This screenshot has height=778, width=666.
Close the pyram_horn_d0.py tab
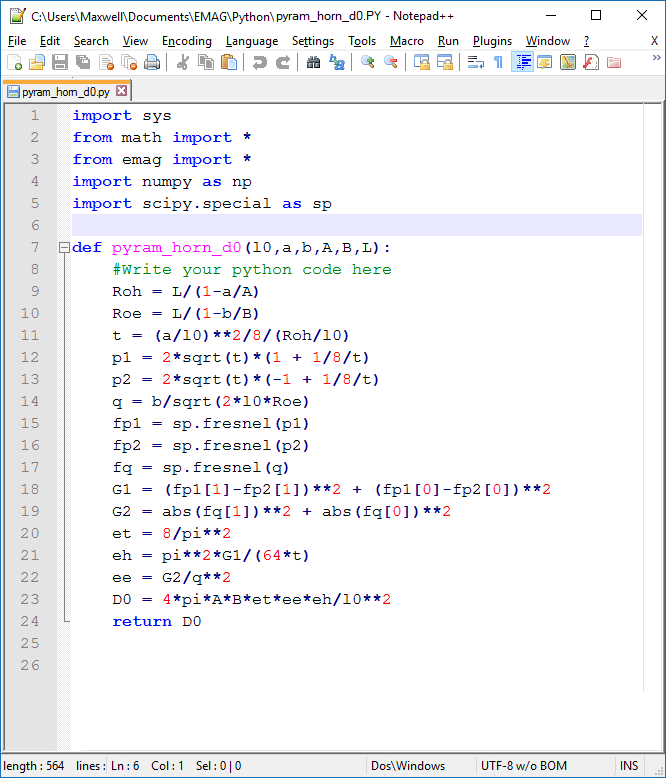(122, 91)
